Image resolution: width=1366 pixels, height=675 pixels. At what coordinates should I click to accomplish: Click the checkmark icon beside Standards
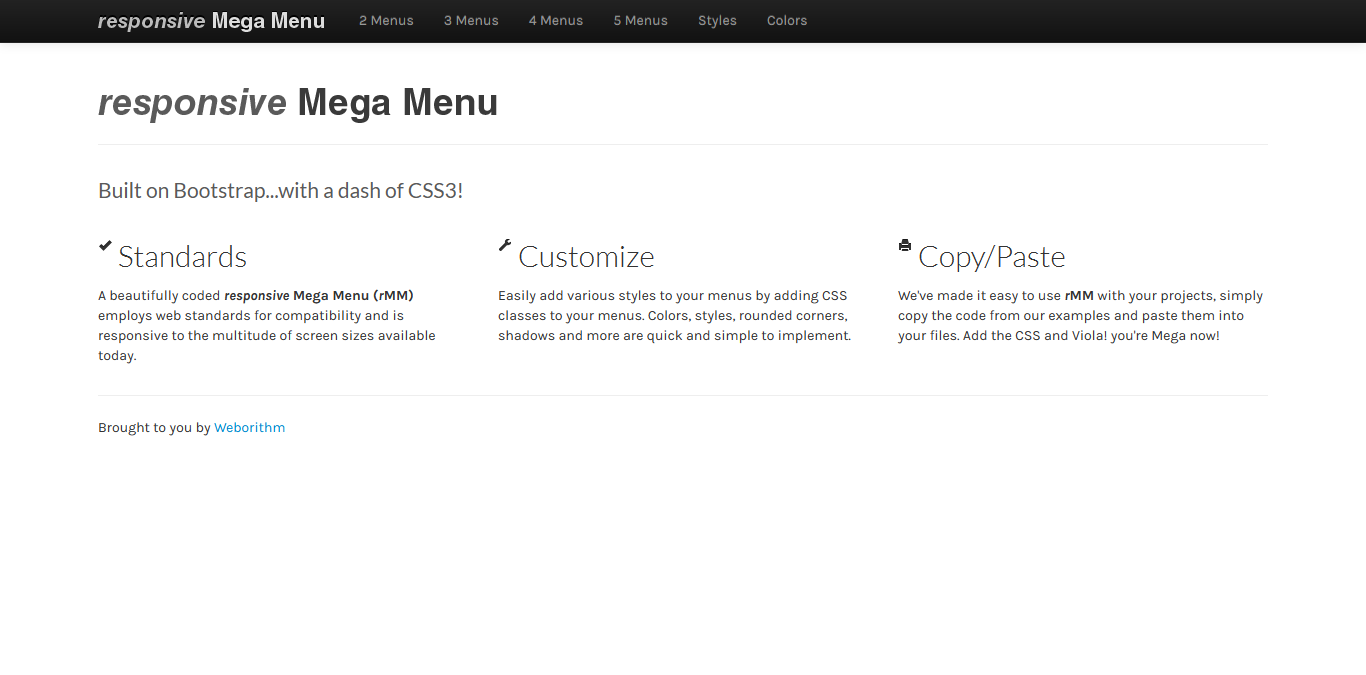pyautogui.click(x=105, y=245)
